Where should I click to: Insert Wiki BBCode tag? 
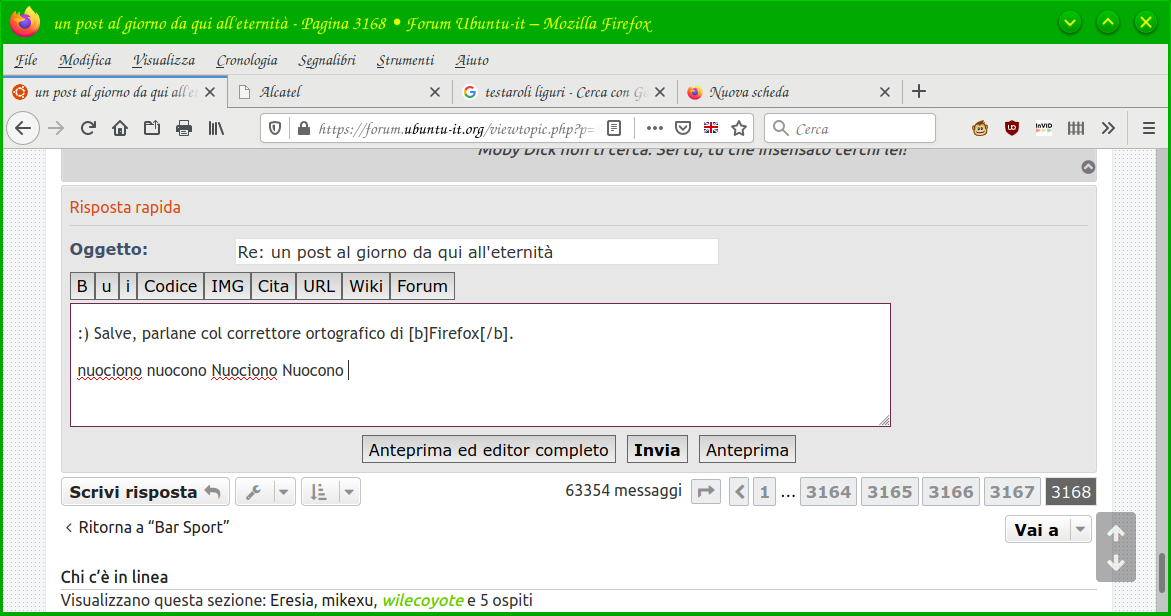coord(366,286)
